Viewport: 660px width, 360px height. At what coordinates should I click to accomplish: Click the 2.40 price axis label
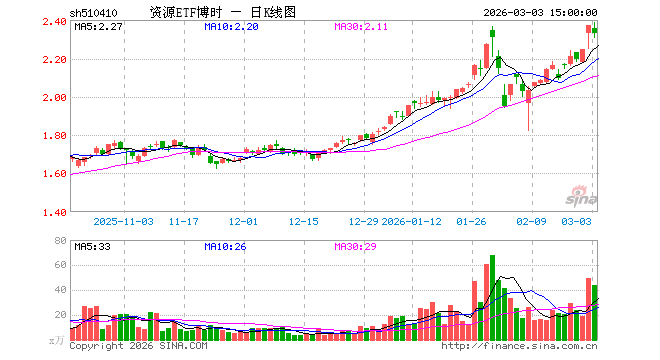tap(55, 21)
